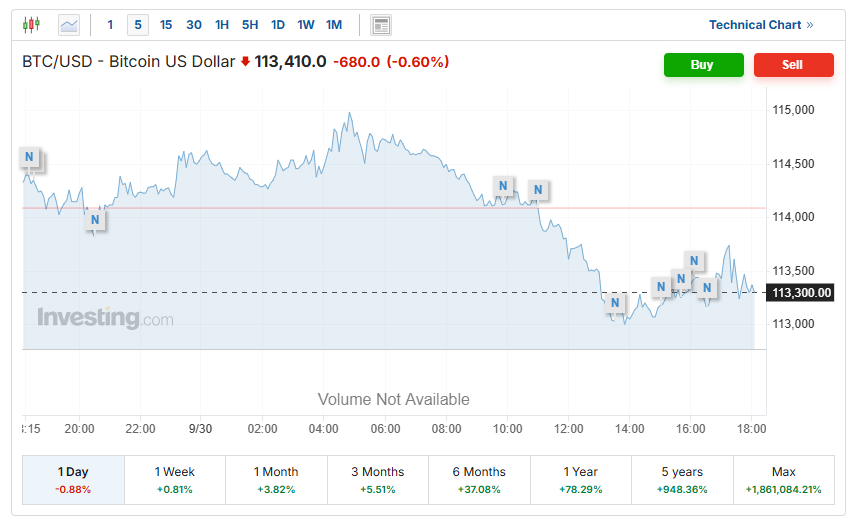Open the news marker at 10:00
Image resolution: width=855 pixels, height=523 pixels.
pos(504,185)
